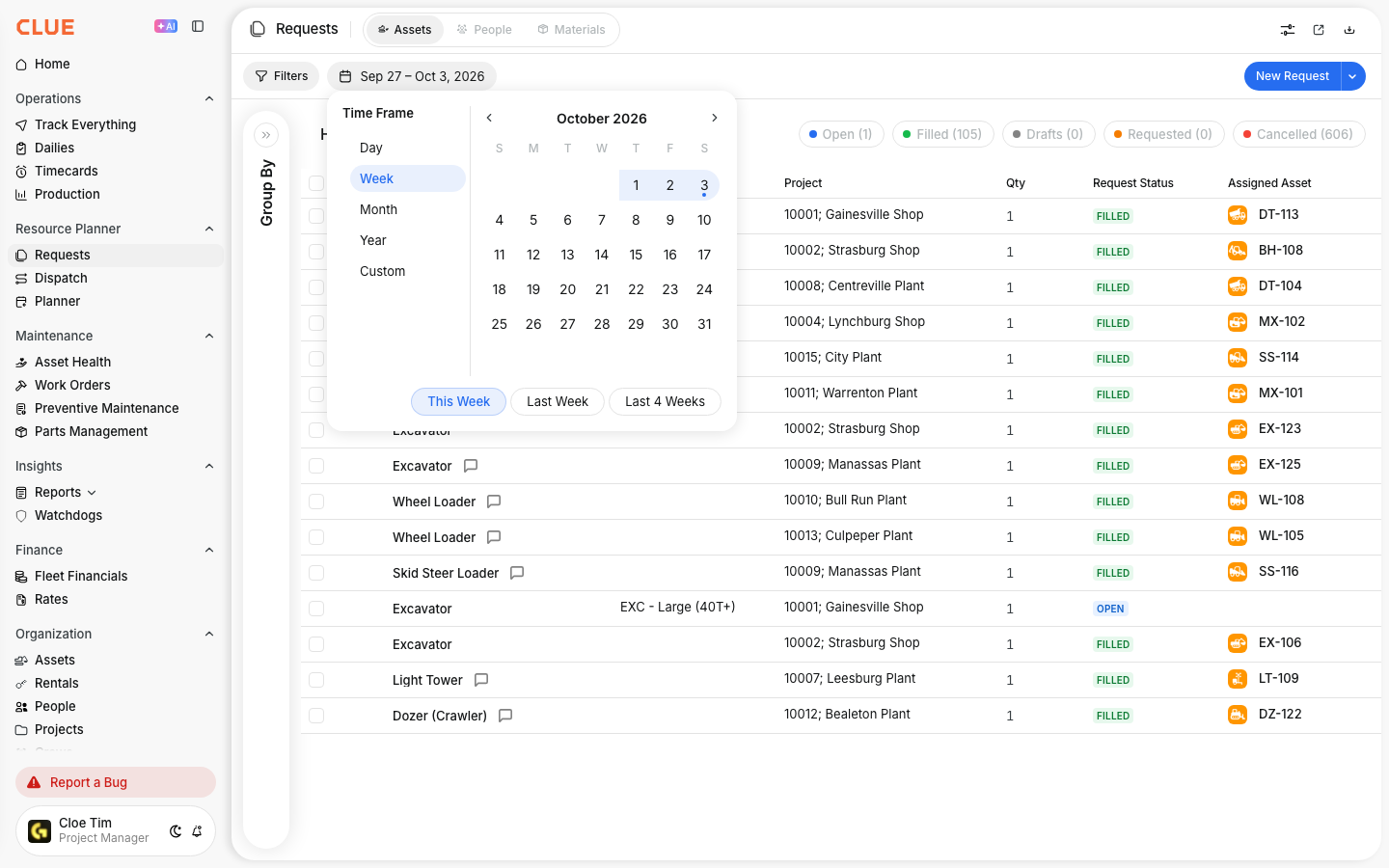Select checkbox for the OPEN Excavator request
Viewport: 1389px width, 868px height.
pyautogui.click(x=316, y=609)
